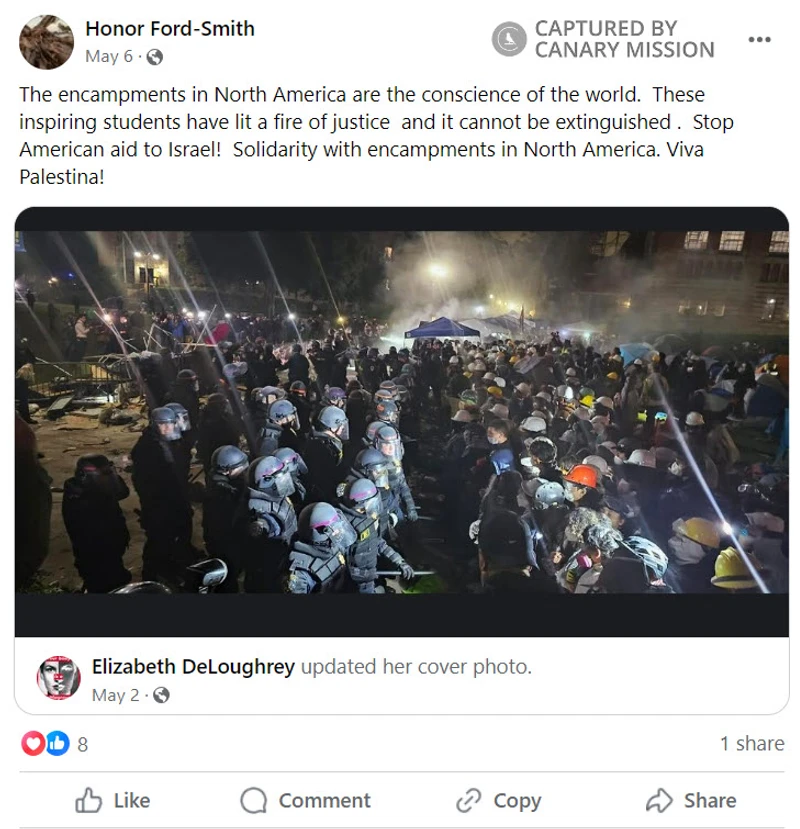This screenshot has width=800, height=829.
Task: Click the globe privacy icon beside May 6
Action: coord(154,57)
